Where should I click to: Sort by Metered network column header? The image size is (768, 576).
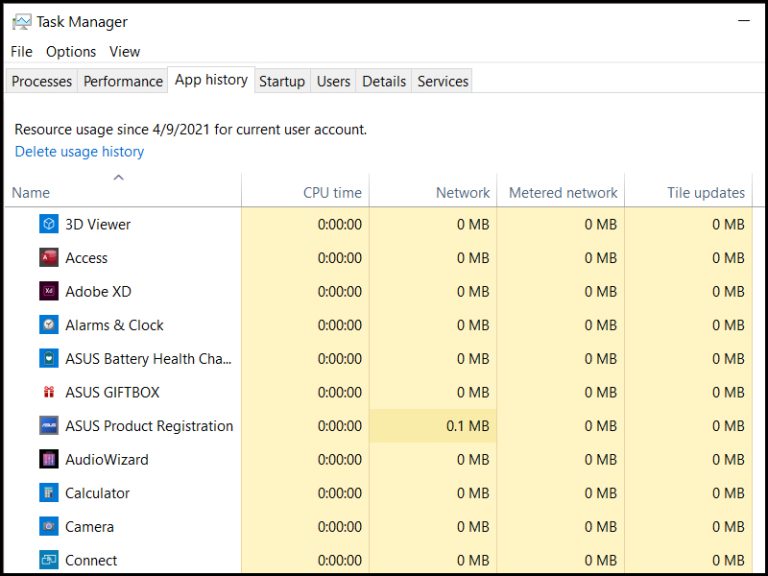click(561, 192)
